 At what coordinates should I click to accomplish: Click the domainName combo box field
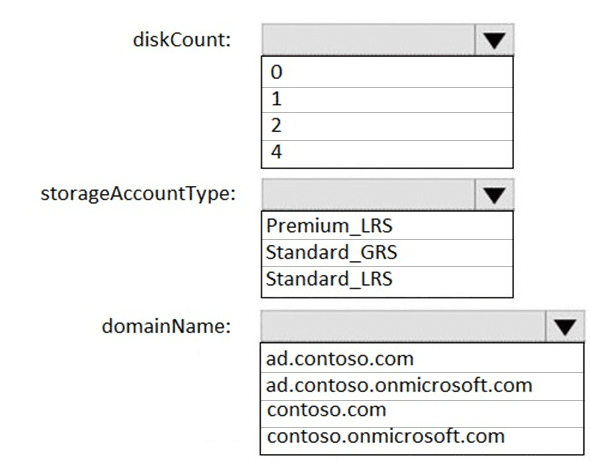click(x=403, y=326)
